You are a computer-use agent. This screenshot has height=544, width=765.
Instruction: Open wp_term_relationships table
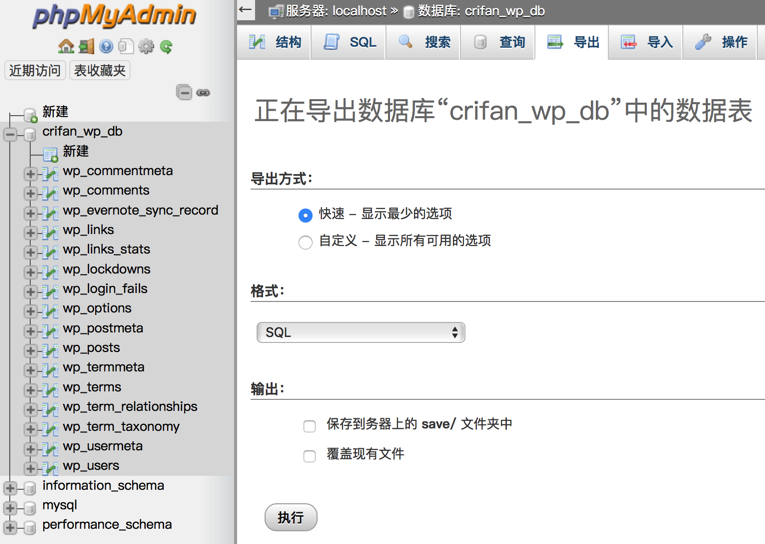(130, 407)
